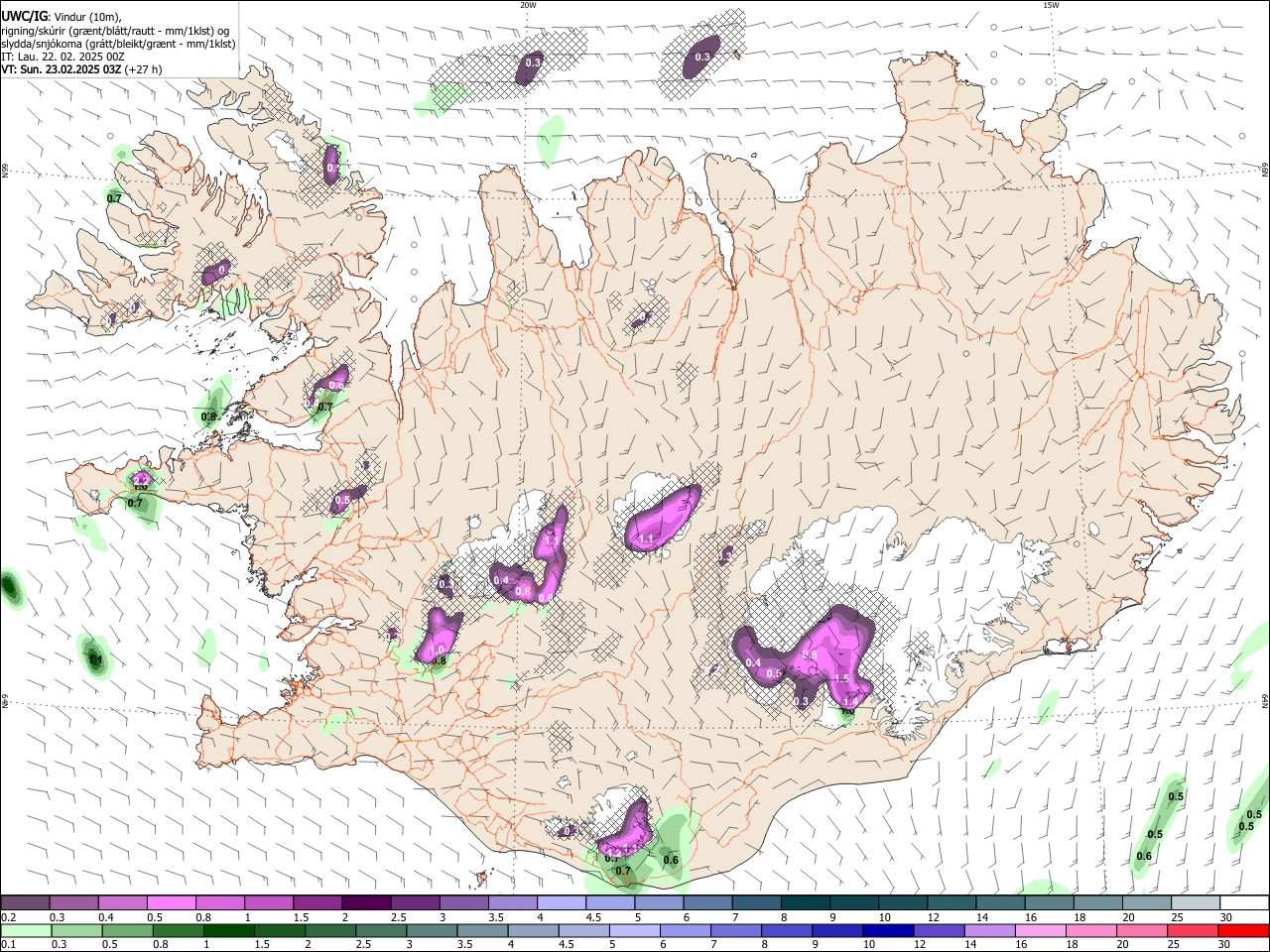
Task: Select the 1.5 magenta-purple swatch, upper legend
Action: (317, 902)
